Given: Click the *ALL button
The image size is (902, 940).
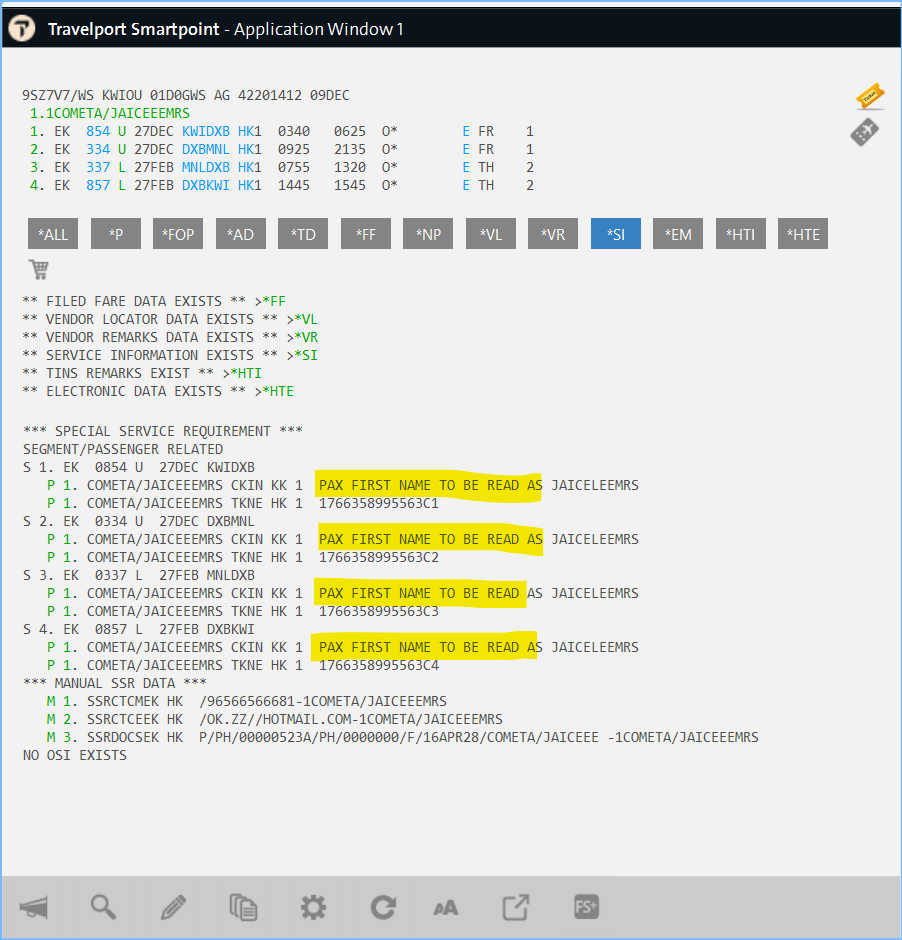Looking at the screenshot, I should tap(53, 234).
